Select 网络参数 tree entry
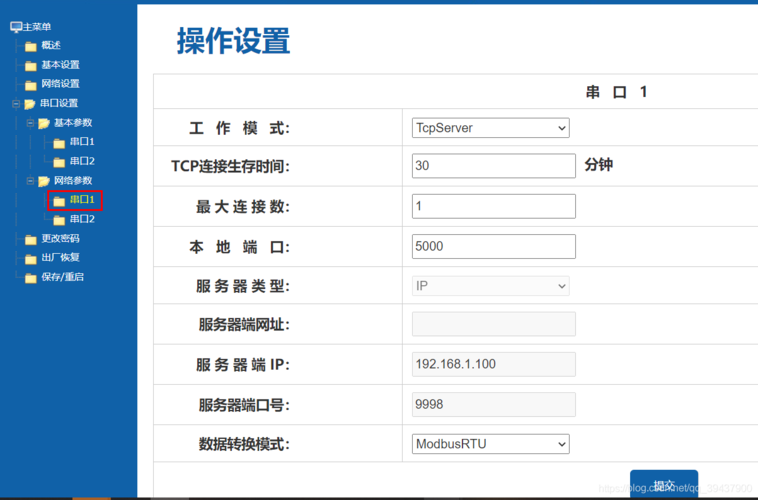The height and width of the screenshot is (500, 758). pos(73,180)
